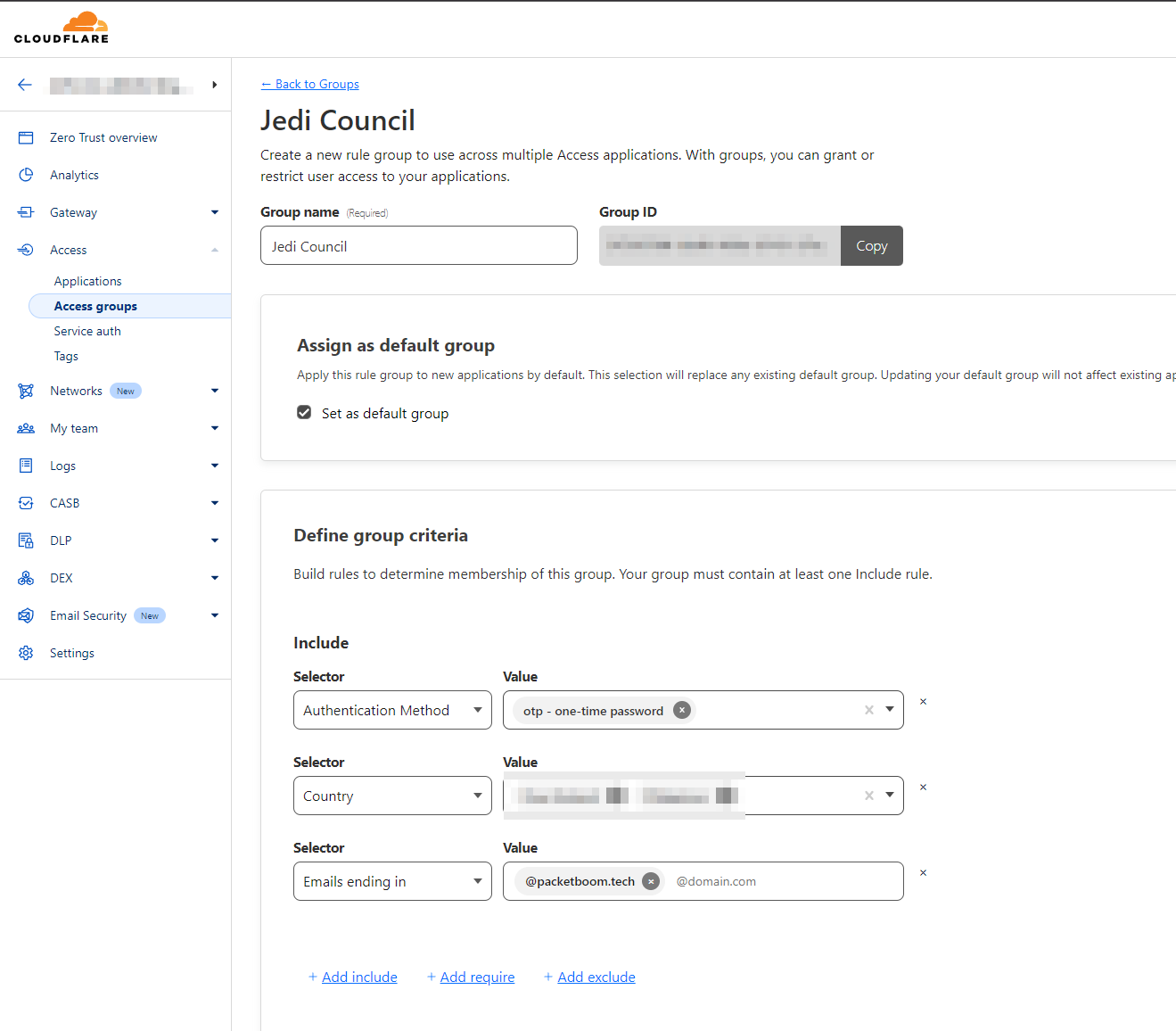Remove the otp one-time password chip

tap(682, 711)
